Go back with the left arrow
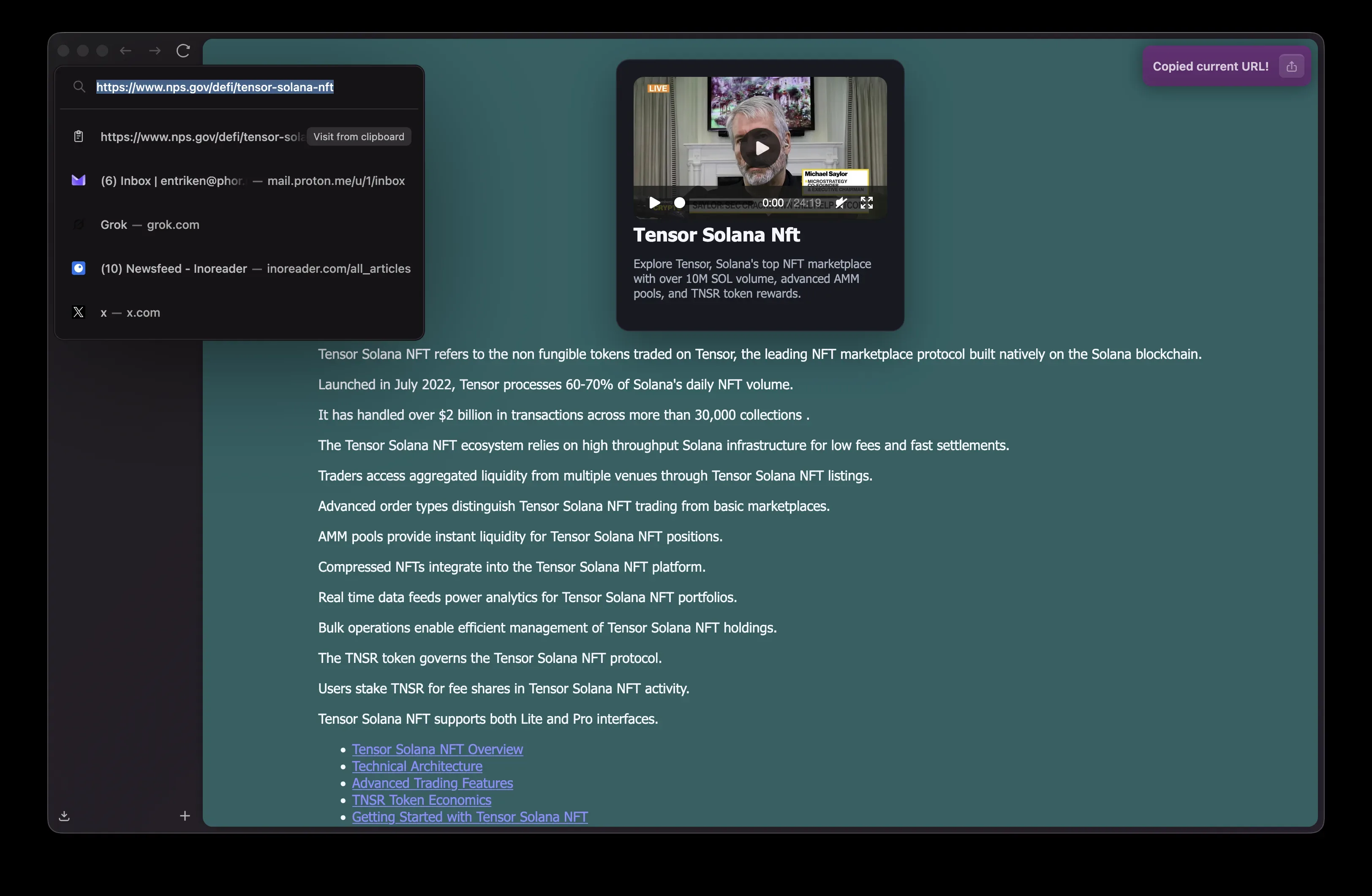 point(126,51)
